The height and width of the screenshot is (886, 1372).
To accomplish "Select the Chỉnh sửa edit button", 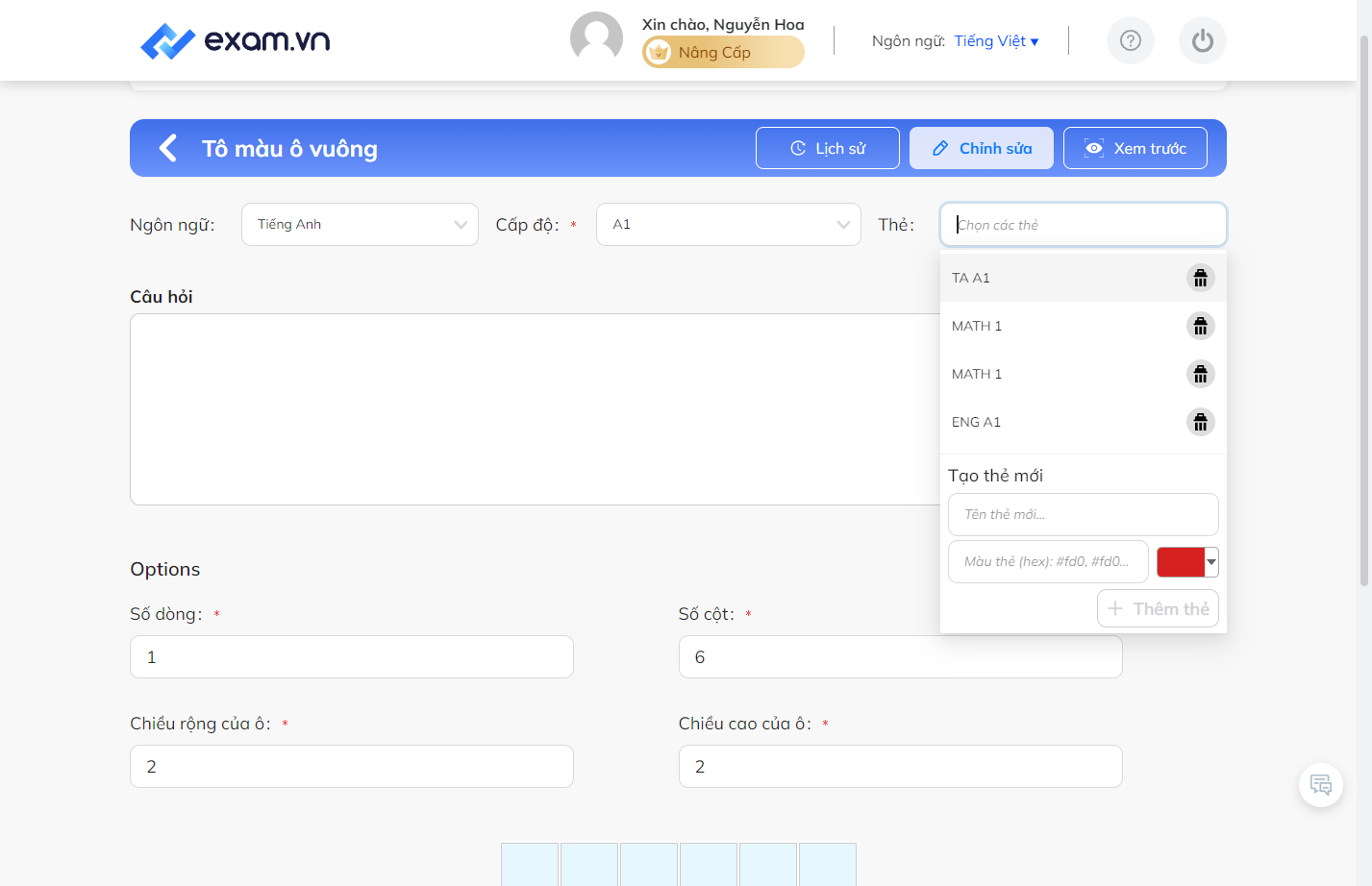I will tap(982, 148).
